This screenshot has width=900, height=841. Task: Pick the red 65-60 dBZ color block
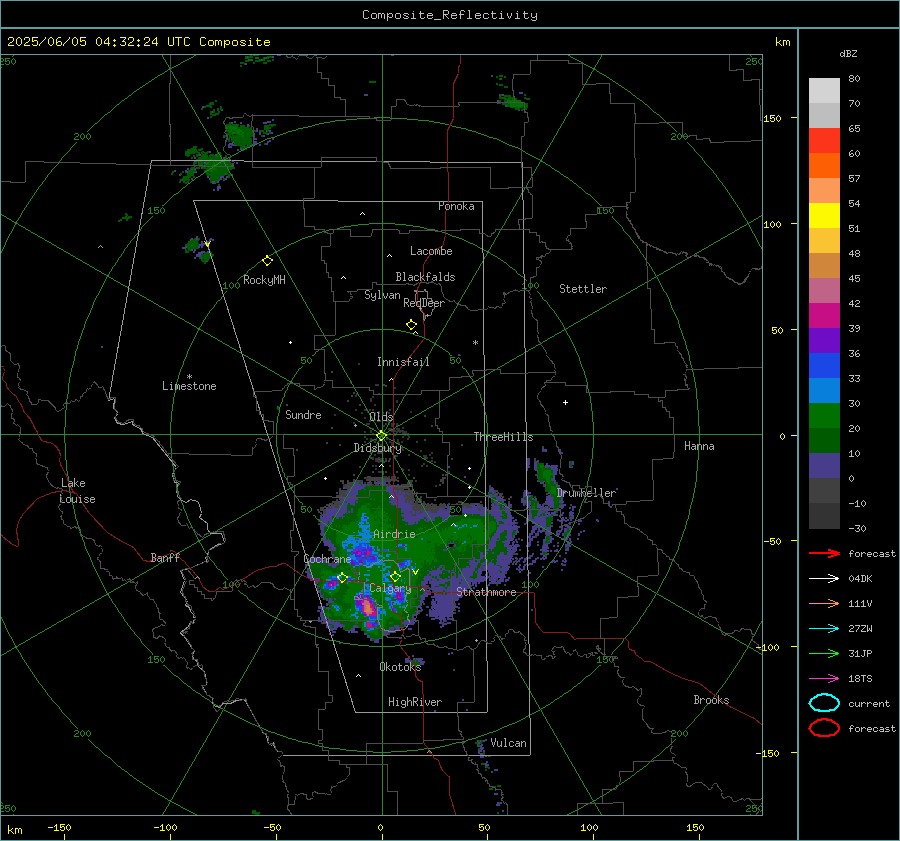click(824, 140)
